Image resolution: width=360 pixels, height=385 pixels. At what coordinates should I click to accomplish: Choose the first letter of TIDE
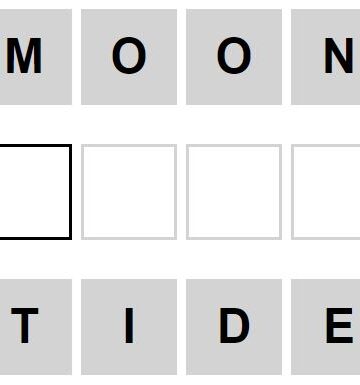(x=36, y=327)
